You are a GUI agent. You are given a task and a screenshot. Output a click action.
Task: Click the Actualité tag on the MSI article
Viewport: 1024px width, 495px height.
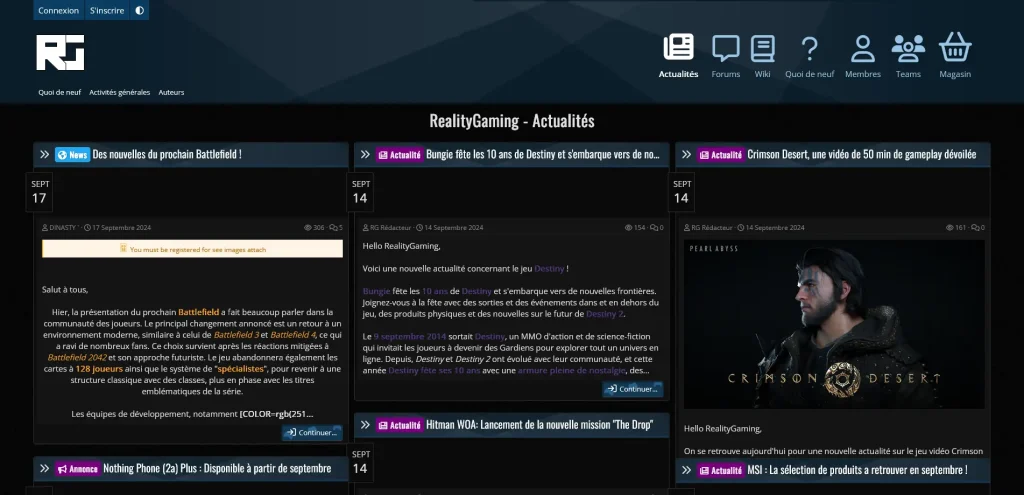point(720,470)
